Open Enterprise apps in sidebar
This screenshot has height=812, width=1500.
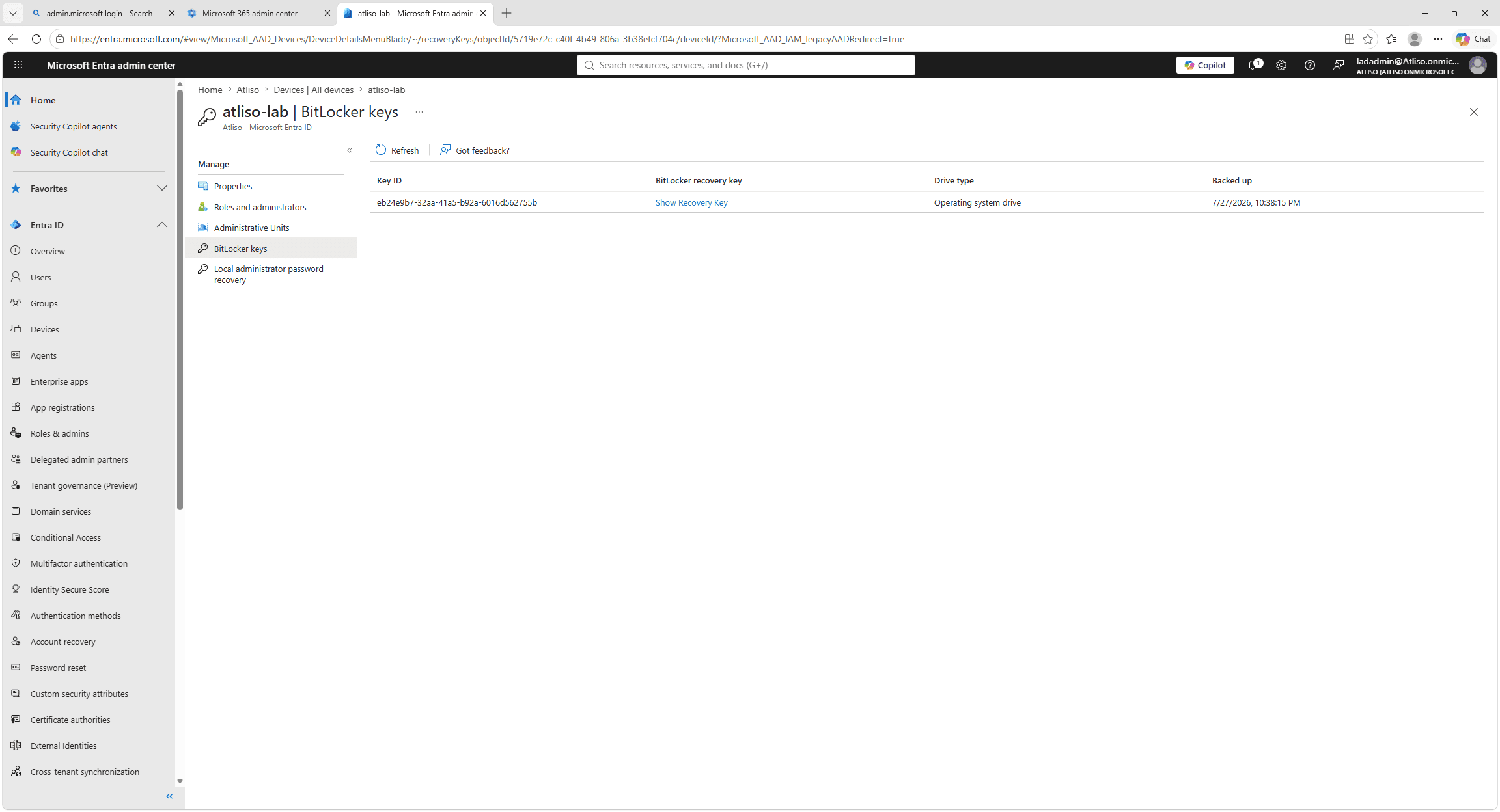click(x=59, y=381)
